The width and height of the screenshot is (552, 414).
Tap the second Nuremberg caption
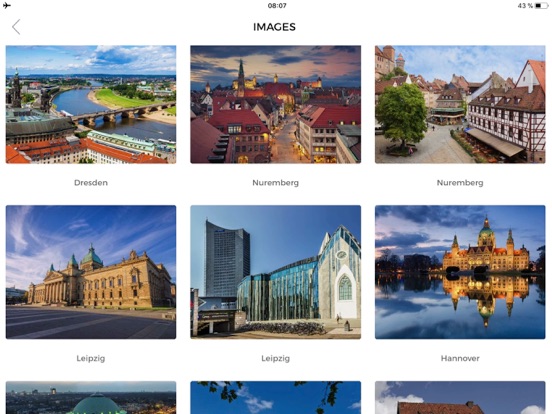460,183
